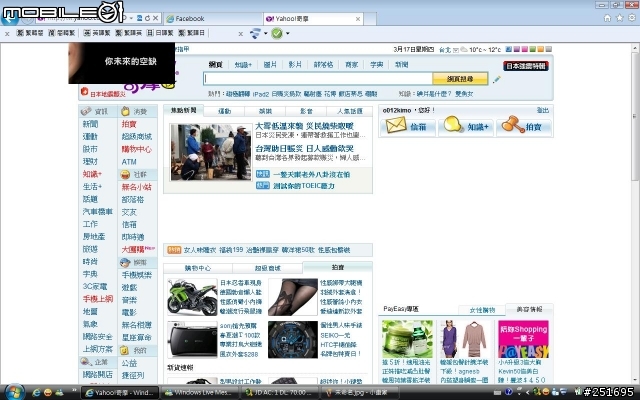The height and width of the screenshot is (400, 640).
Task: Click the refresh icon in the address bar
Action: pyautogui.click(x=147, y=18)
